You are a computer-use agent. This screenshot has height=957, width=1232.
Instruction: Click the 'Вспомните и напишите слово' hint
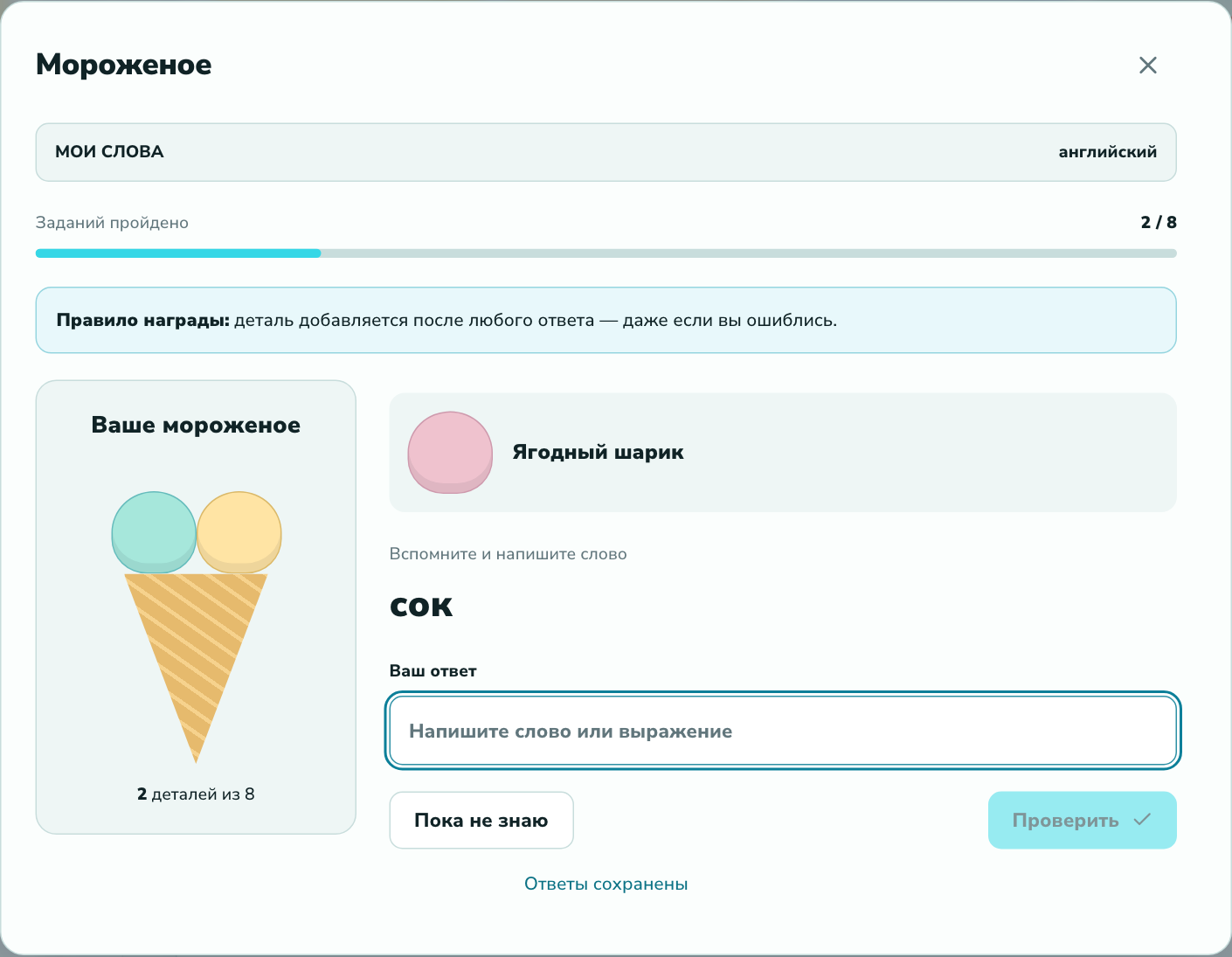click(509, 554)
